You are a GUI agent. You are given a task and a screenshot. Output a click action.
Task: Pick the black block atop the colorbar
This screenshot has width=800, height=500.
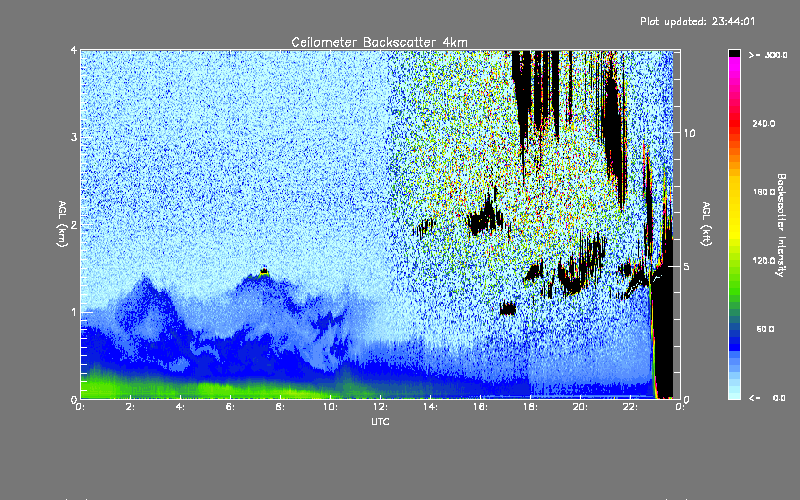point(734,53)
